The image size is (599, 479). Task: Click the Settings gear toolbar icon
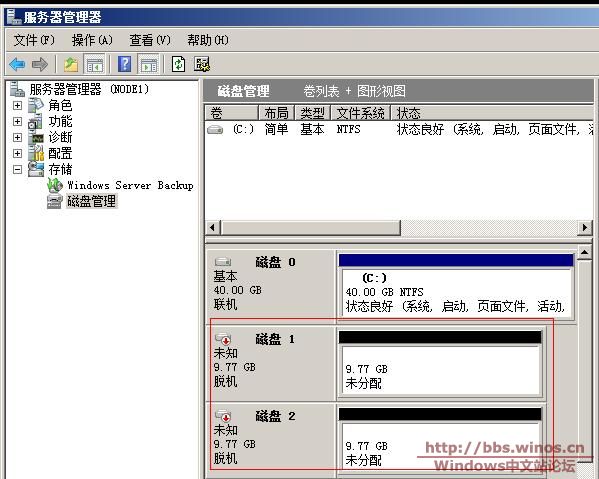(x=202, y=64)
